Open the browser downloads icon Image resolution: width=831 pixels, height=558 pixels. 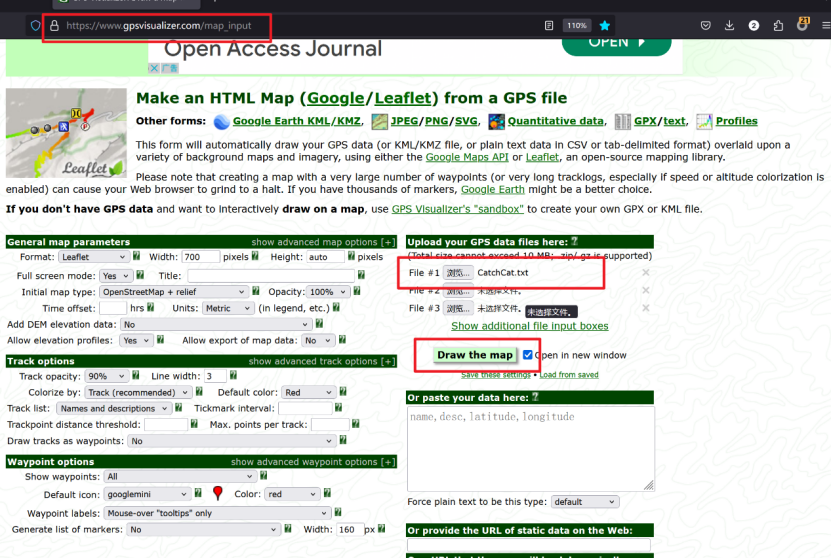tap(730, 25)
